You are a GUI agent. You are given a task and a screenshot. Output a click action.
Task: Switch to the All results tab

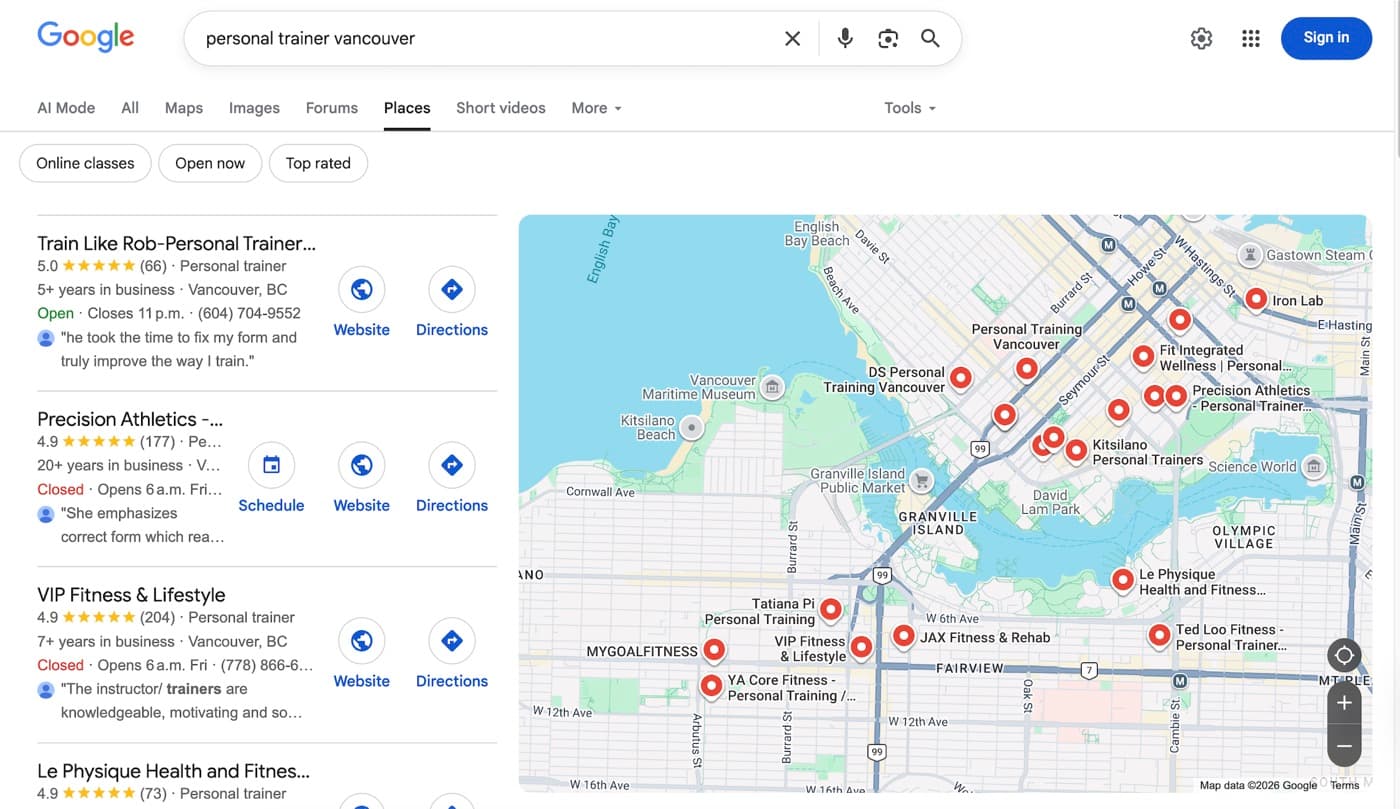coord(130,108)
